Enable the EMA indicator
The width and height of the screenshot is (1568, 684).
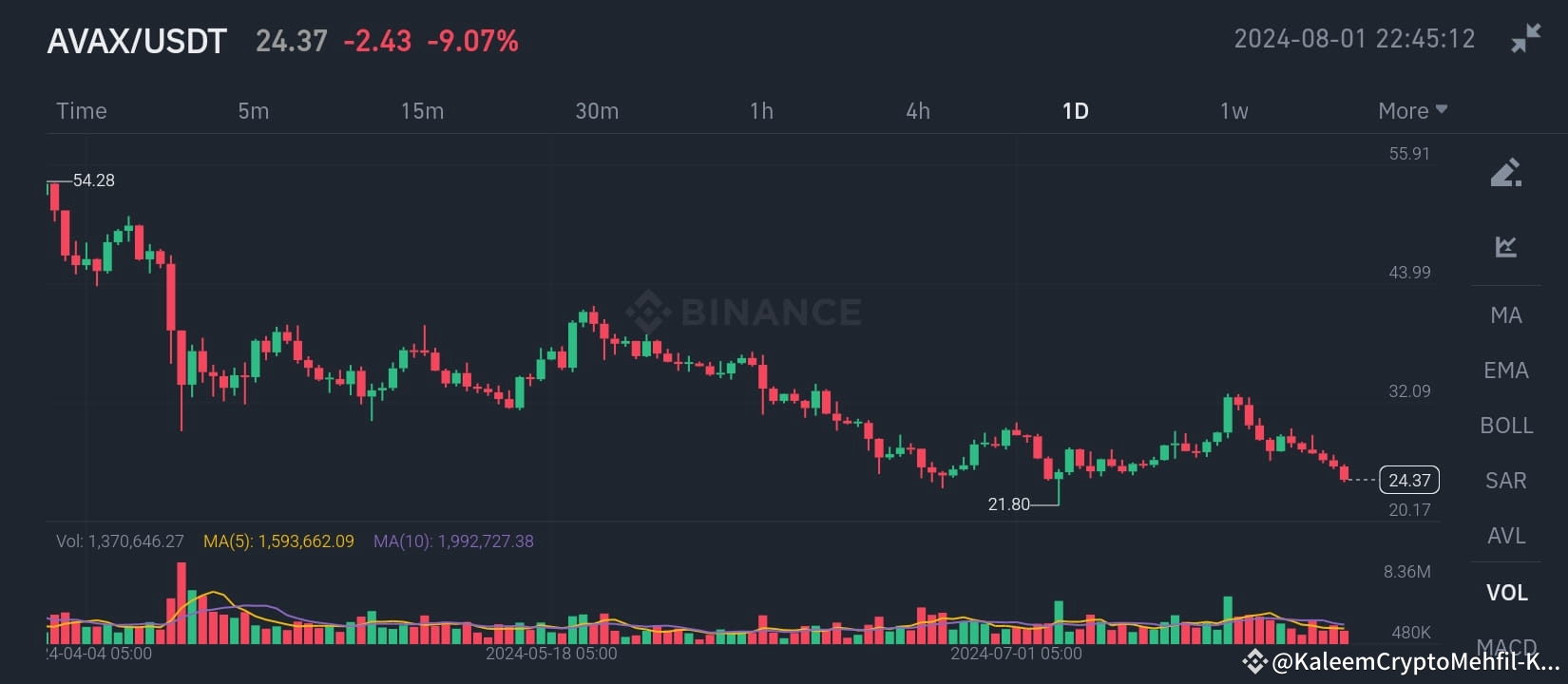tap(1506, 370)
